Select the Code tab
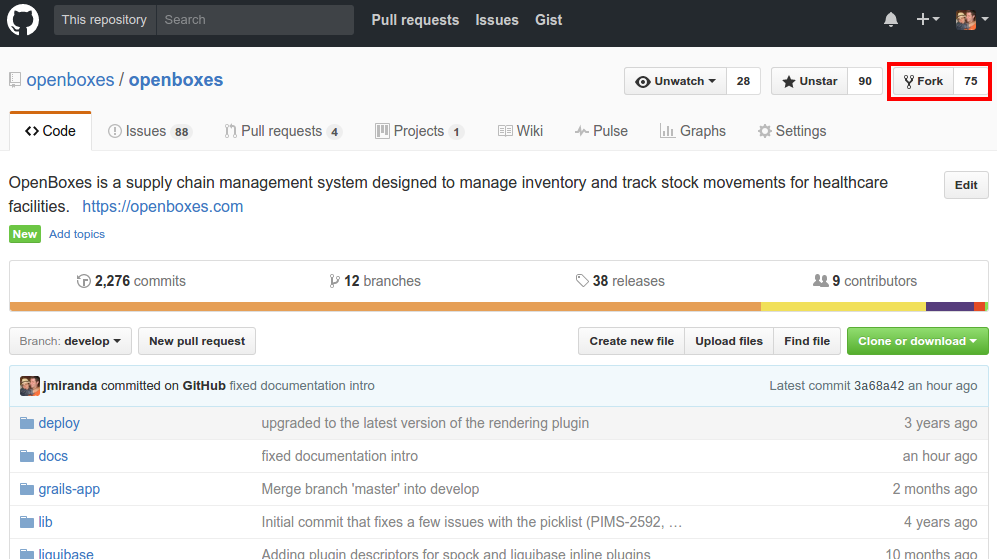Viewport: 997px width, 559px height. pos(50,131)
